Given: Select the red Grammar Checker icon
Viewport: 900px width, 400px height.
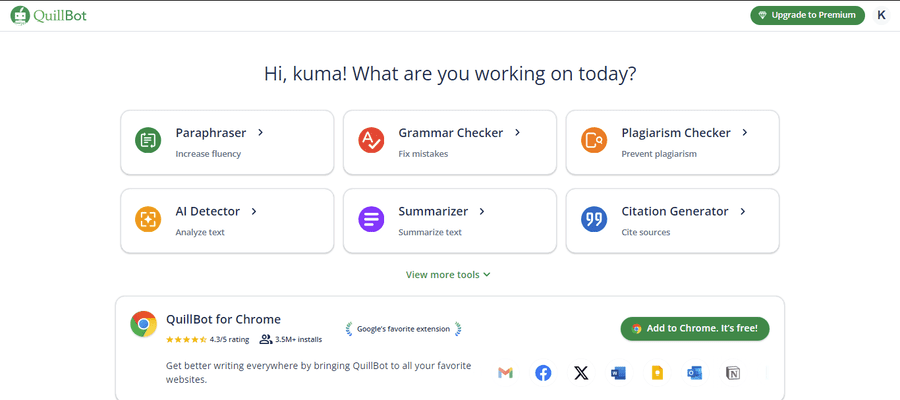Looking at the screenshot, I should click(x=371, y=140).
